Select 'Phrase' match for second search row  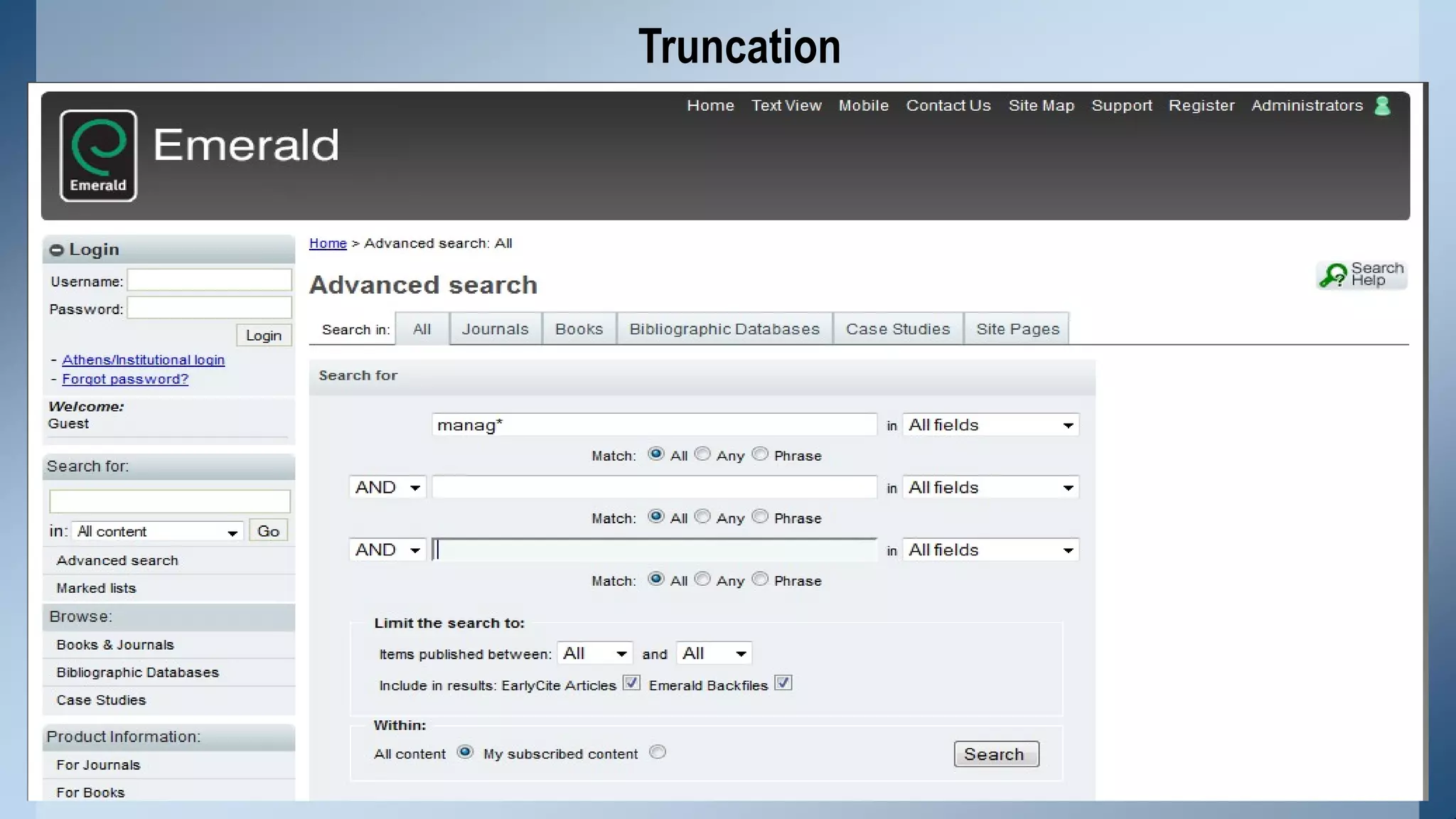tap(760, 516)
